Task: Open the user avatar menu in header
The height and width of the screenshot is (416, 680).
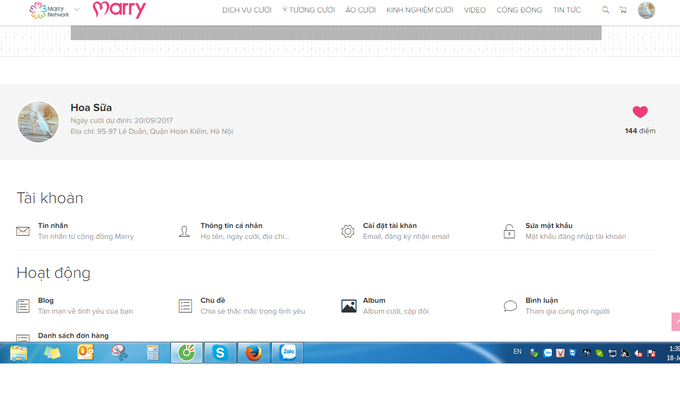Action: click(x=647, y=10)
